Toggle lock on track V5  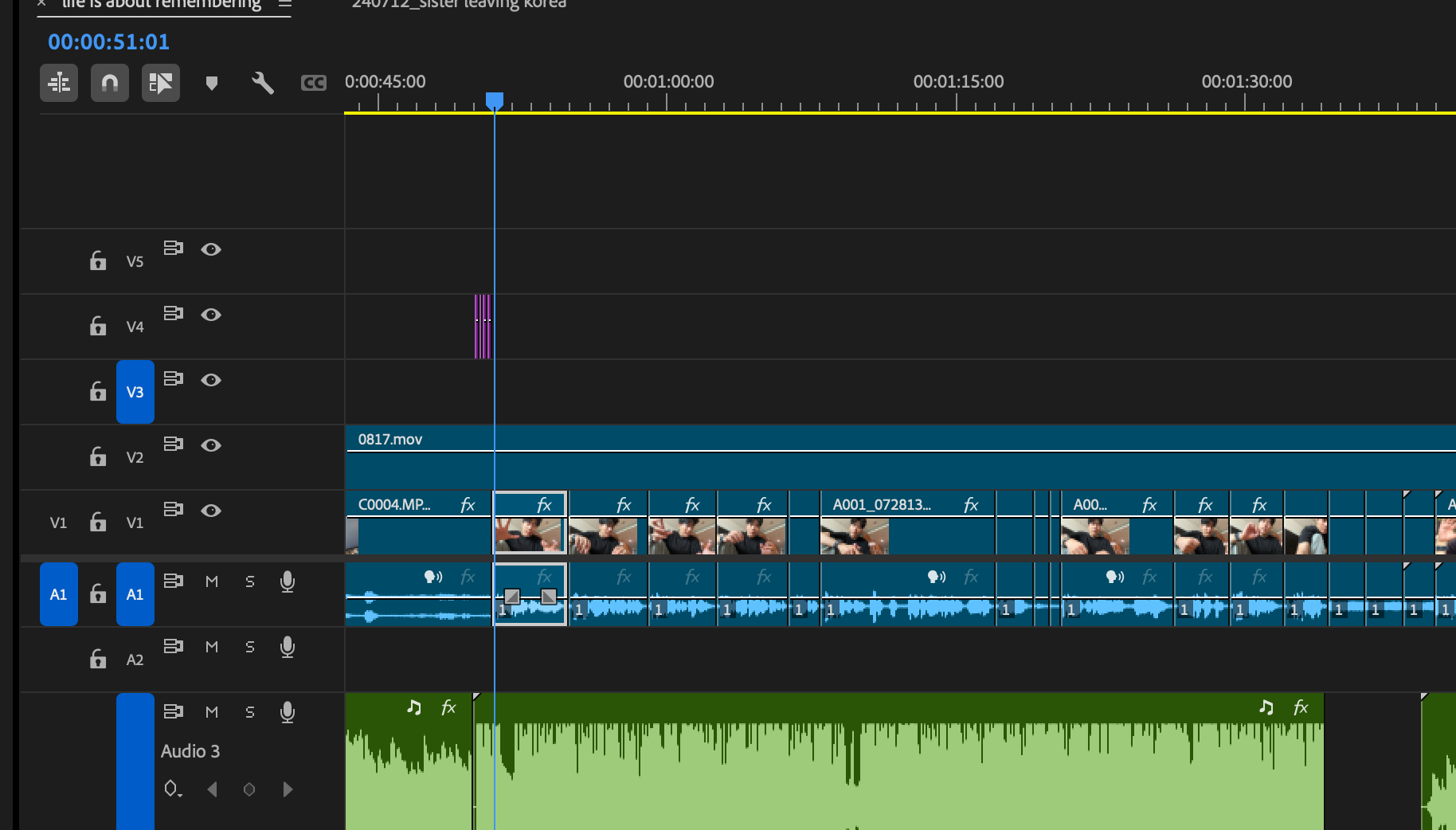pyautogui.click(x=98, y=260)
